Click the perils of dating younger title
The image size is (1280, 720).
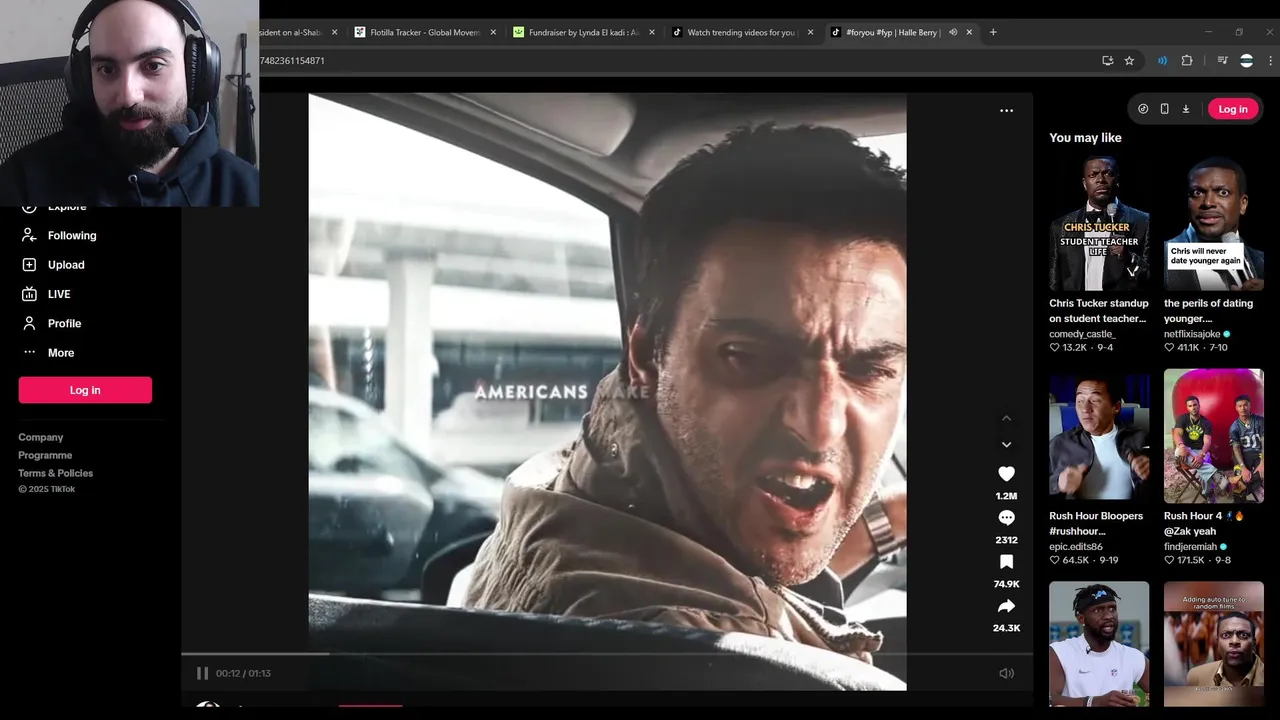pyautogui.click(x=1209, y=311)
